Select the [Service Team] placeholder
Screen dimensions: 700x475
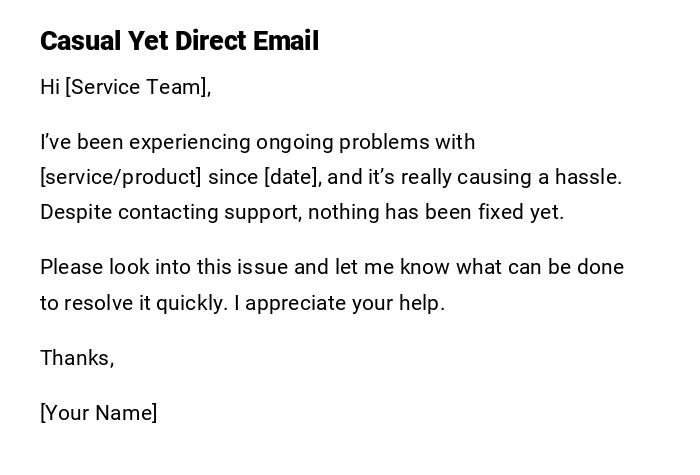(137, 87)
